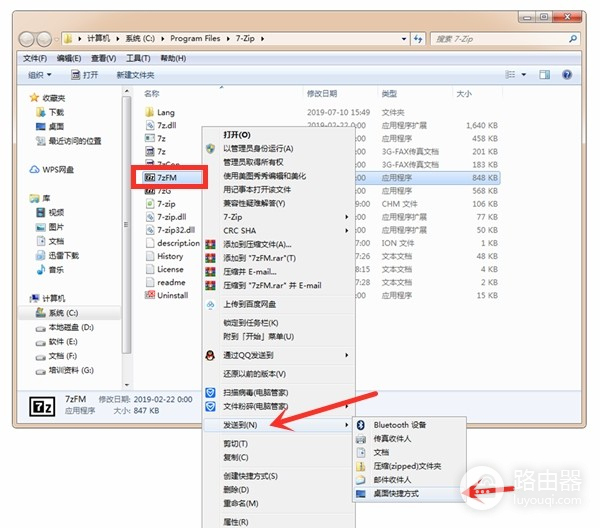The height and width of the screenshot is (528, 600).
Task: Open the 编辑(E) menu
Action: (x=69, y=58)
